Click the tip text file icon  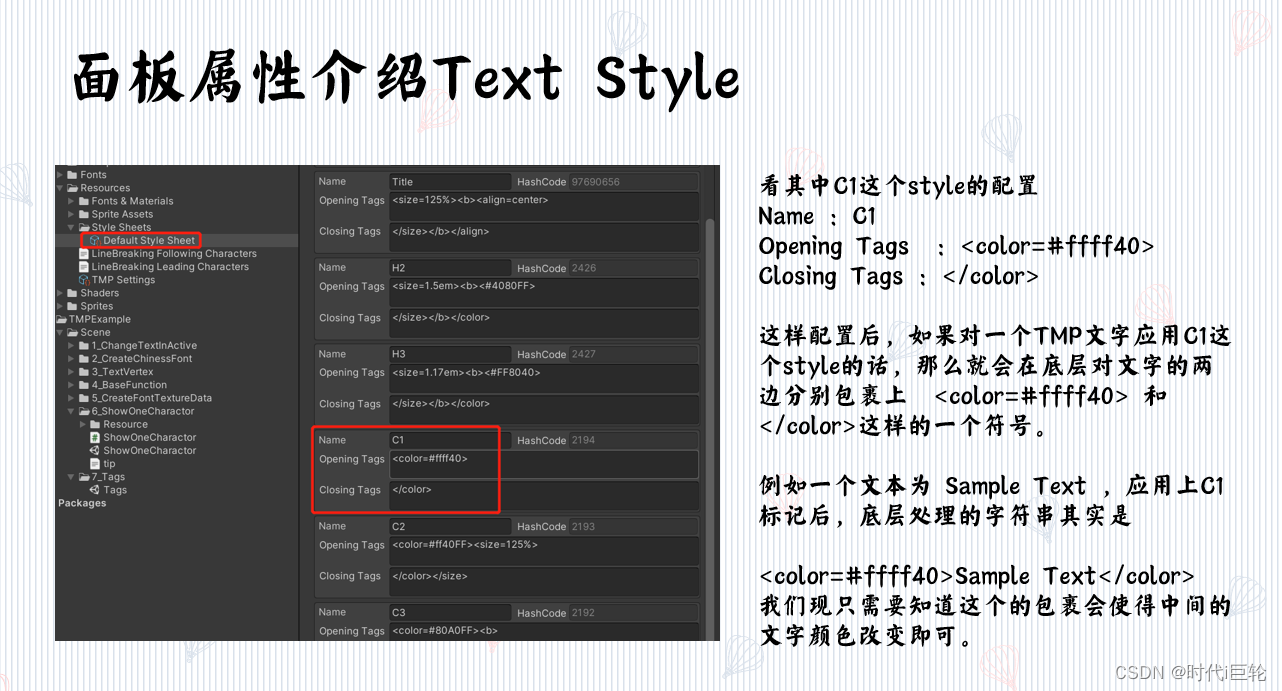tap(95, 464)
